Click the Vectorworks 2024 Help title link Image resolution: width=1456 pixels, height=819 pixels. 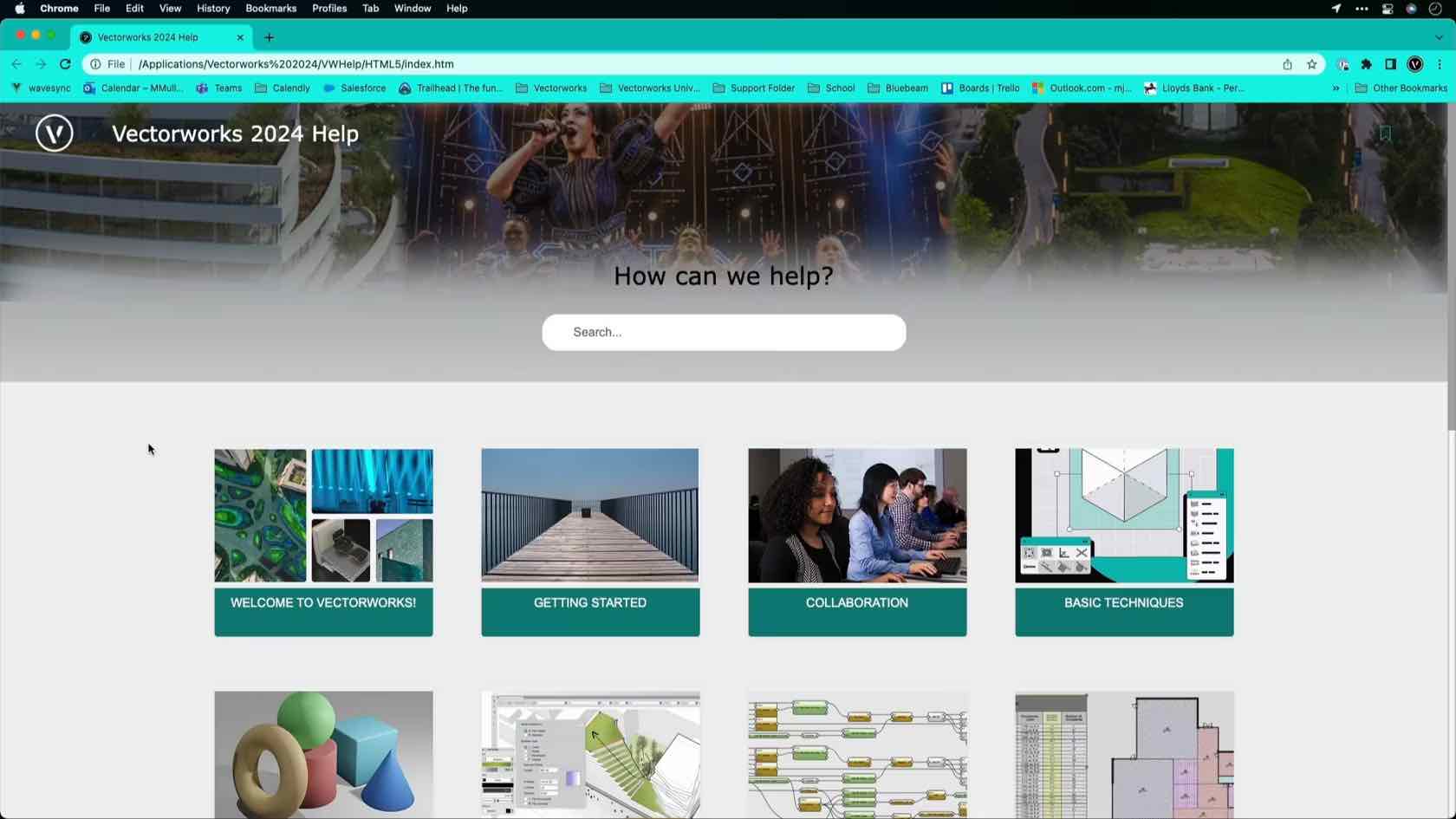pyautogui.click(x=235, y=133)
